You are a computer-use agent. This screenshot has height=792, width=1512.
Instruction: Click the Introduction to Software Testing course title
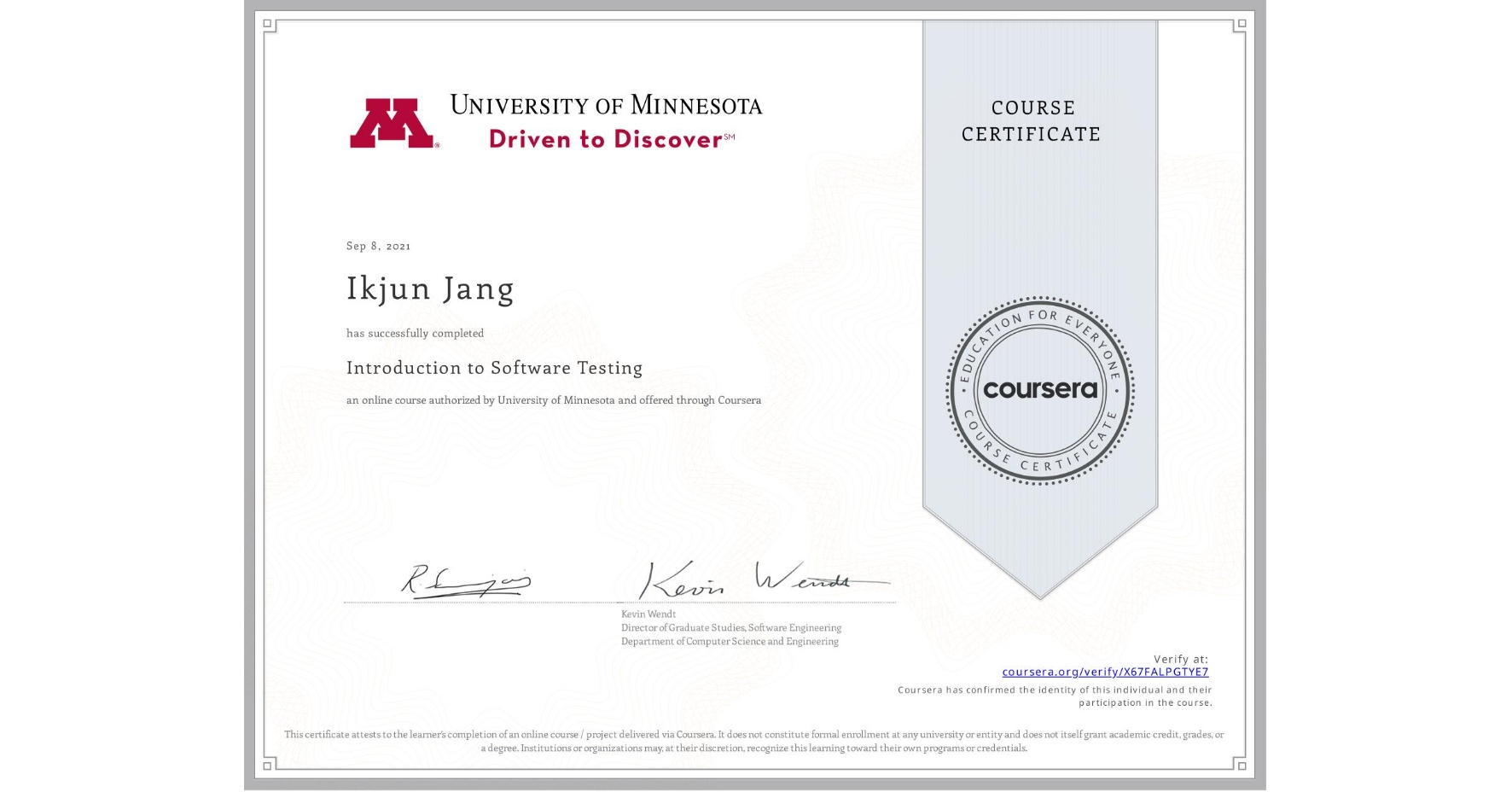coord(495,368)
